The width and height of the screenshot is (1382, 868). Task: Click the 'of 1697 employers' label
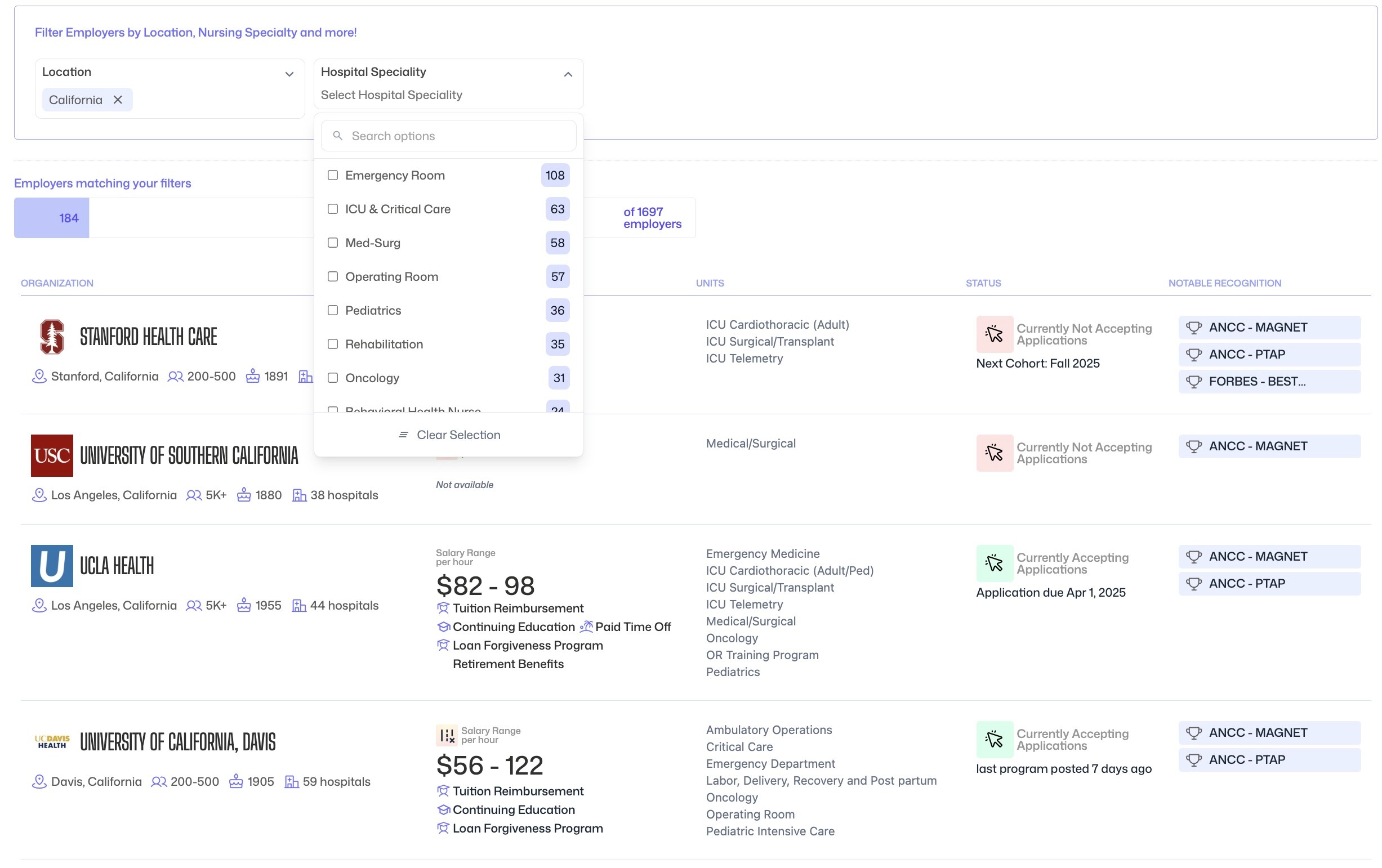click(652, 218)
